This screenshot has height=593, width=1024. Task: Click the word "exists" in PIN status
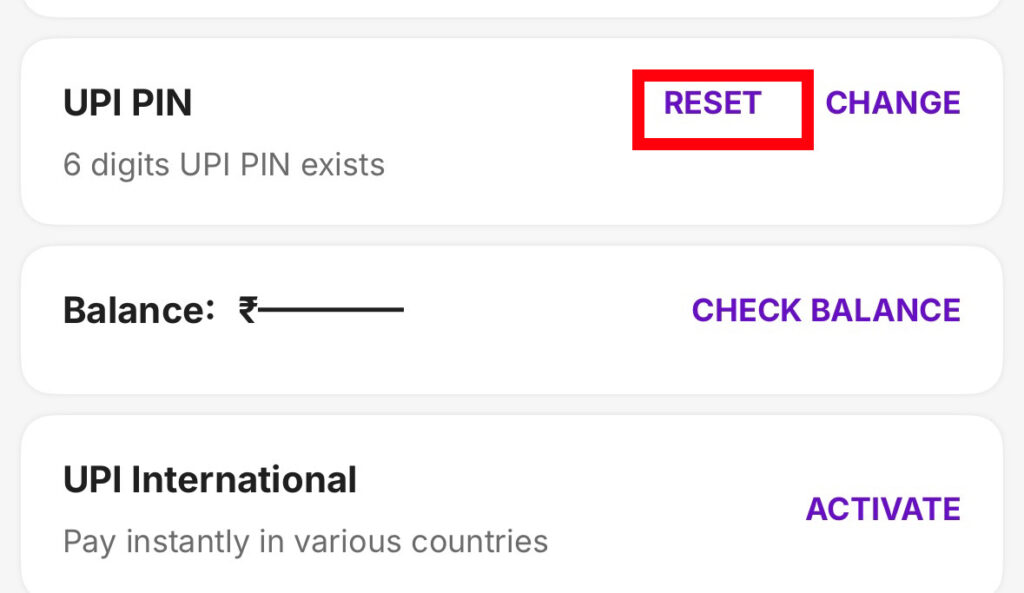pyautogui.click(x=343, y=164)
